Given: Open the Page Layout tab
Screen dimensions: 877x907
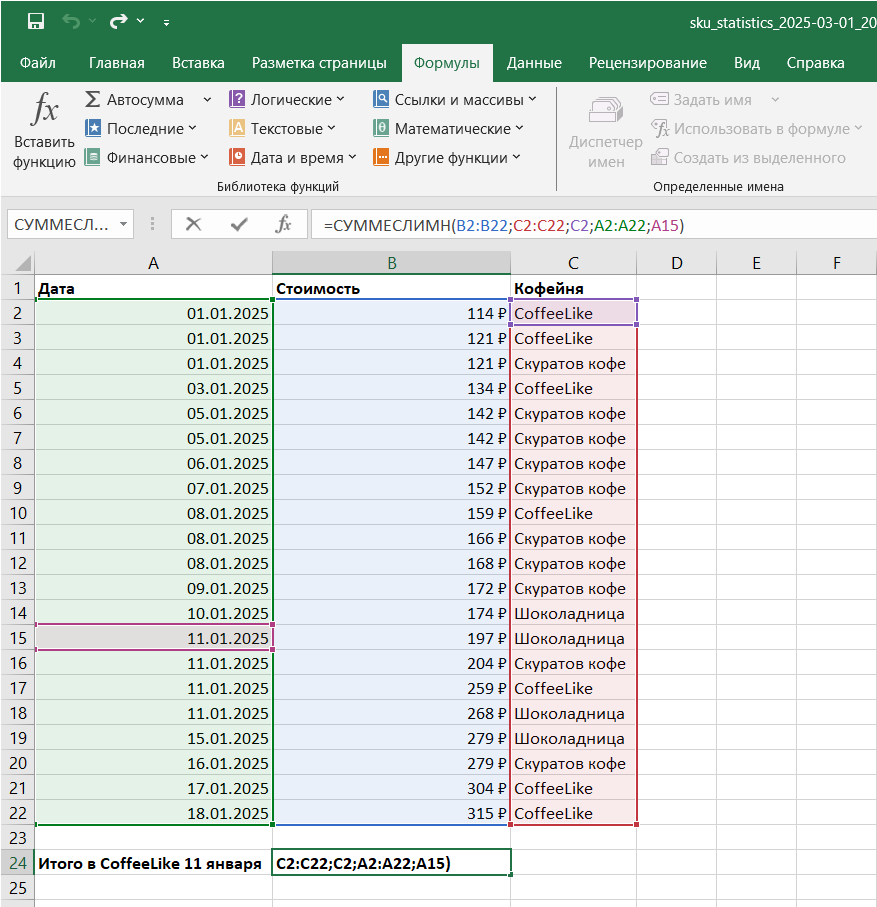Looking at the screenshot, I should (319, 63).
